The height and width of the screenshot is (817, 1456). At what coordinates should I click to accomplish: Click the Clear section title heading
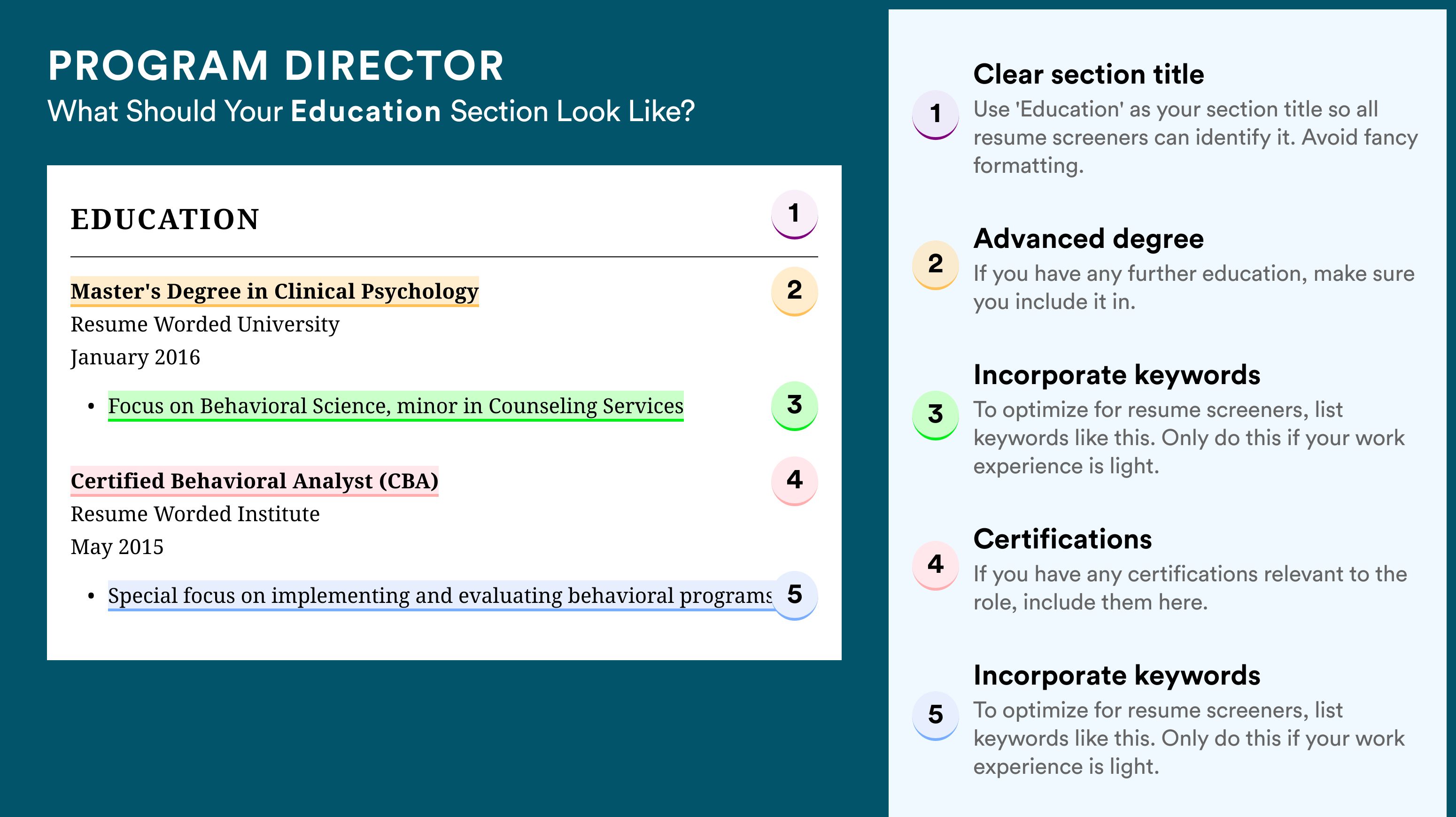1089,74
